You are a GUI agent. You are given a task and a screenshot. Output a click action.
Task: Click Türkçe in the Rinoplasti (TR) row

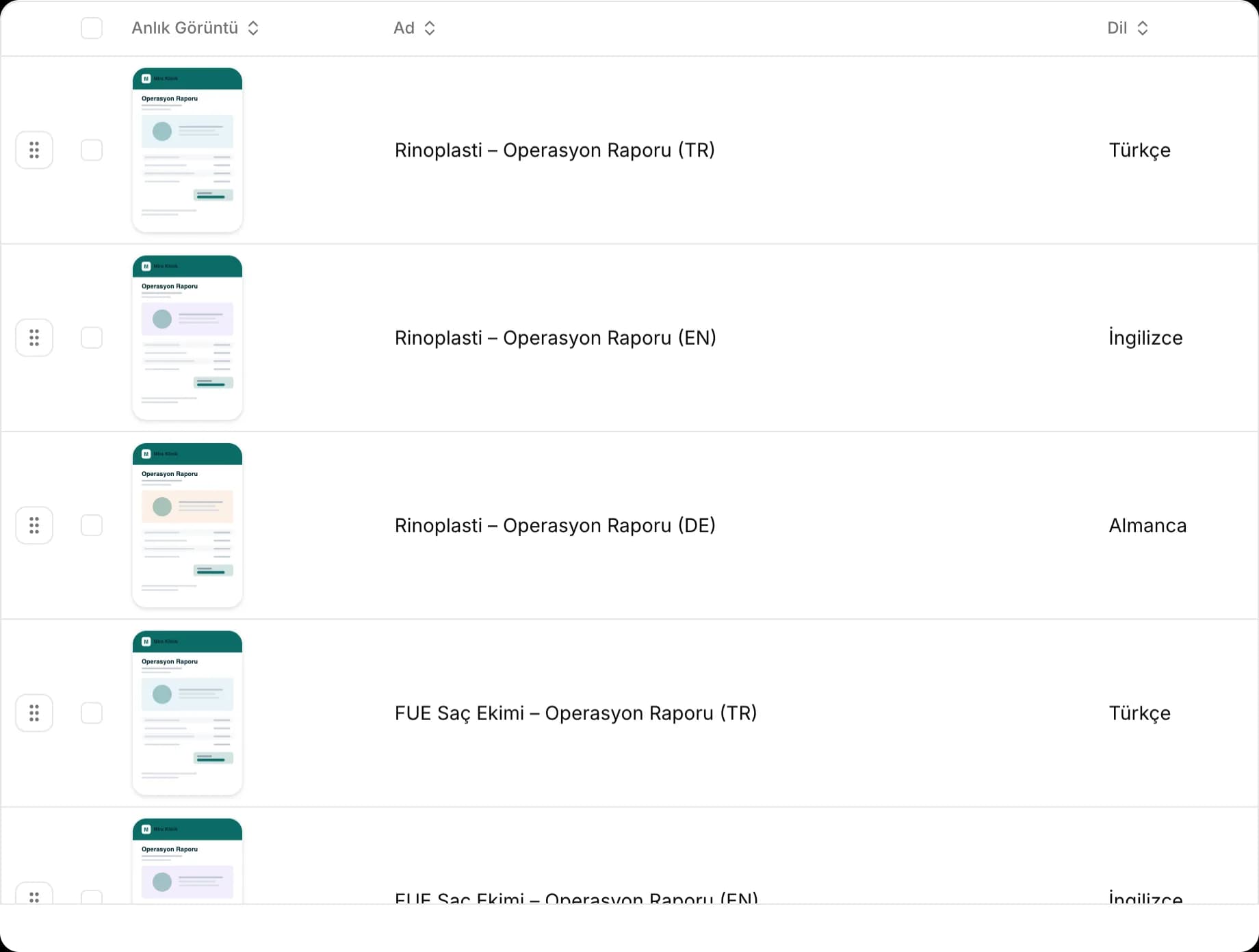1140,151
